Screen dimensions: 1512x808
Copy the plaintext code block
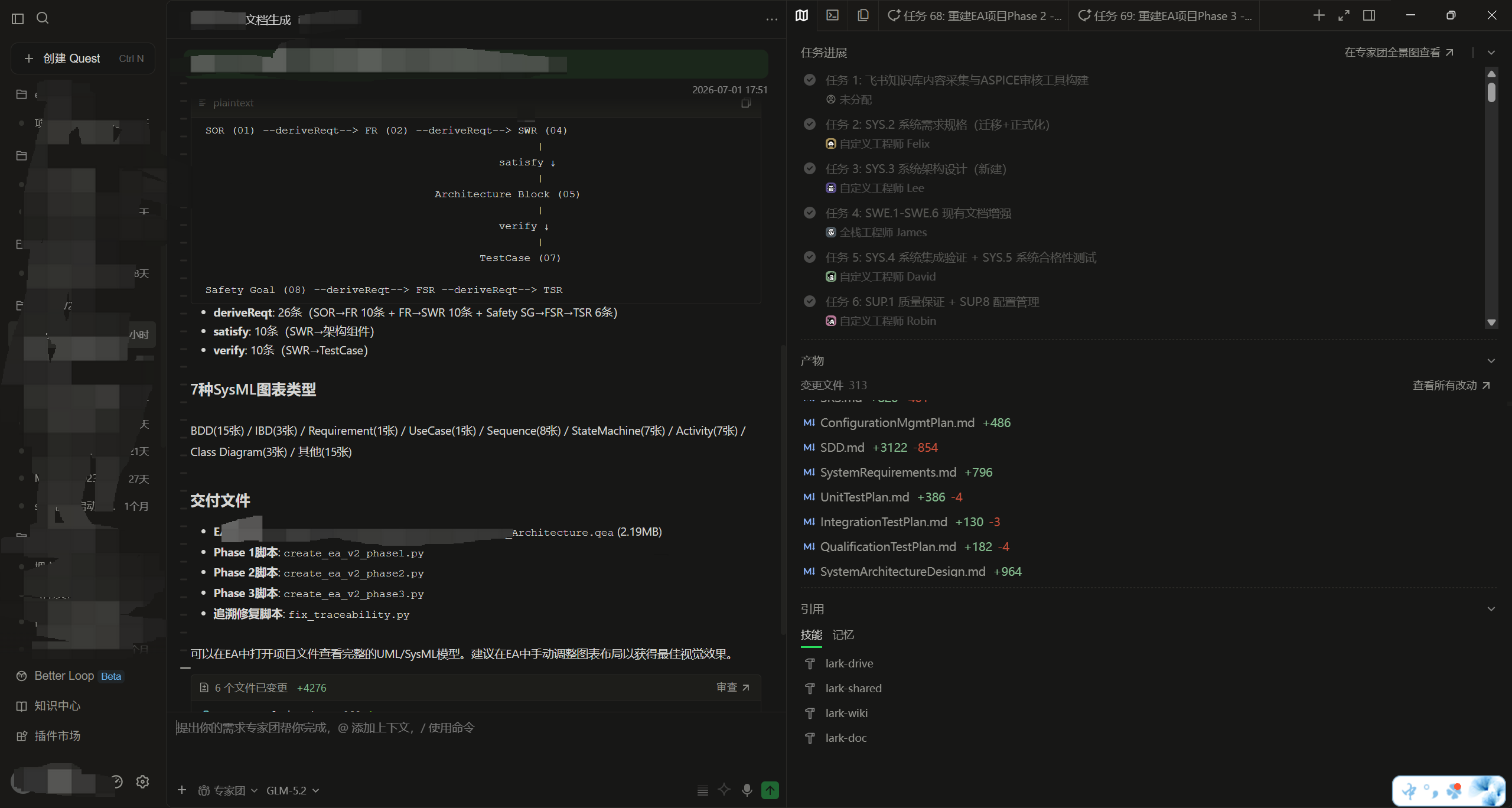click(746, 103)
